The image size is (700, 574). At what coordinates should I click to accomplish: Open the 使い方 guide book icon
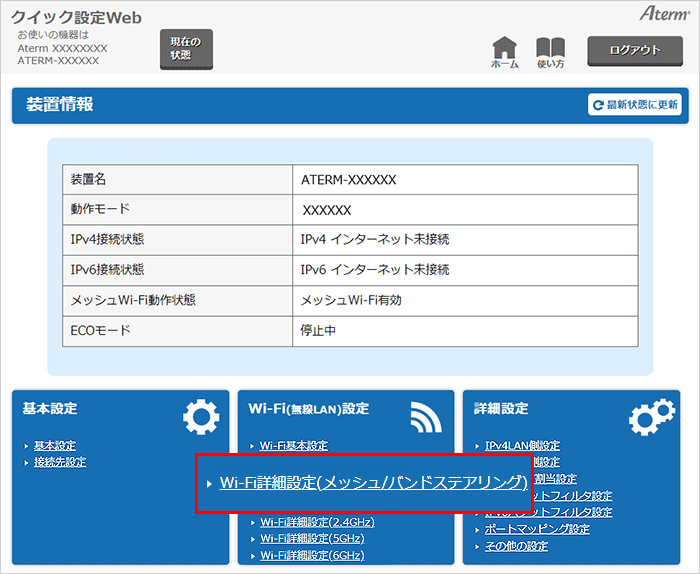pos(550,48)
